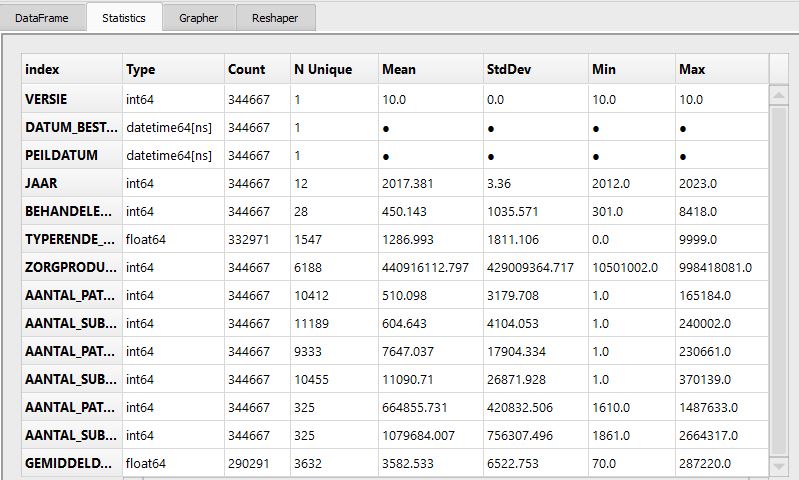Click StdDev value 26871.928
Screen dimensions: 799x480
click(516, 380)
